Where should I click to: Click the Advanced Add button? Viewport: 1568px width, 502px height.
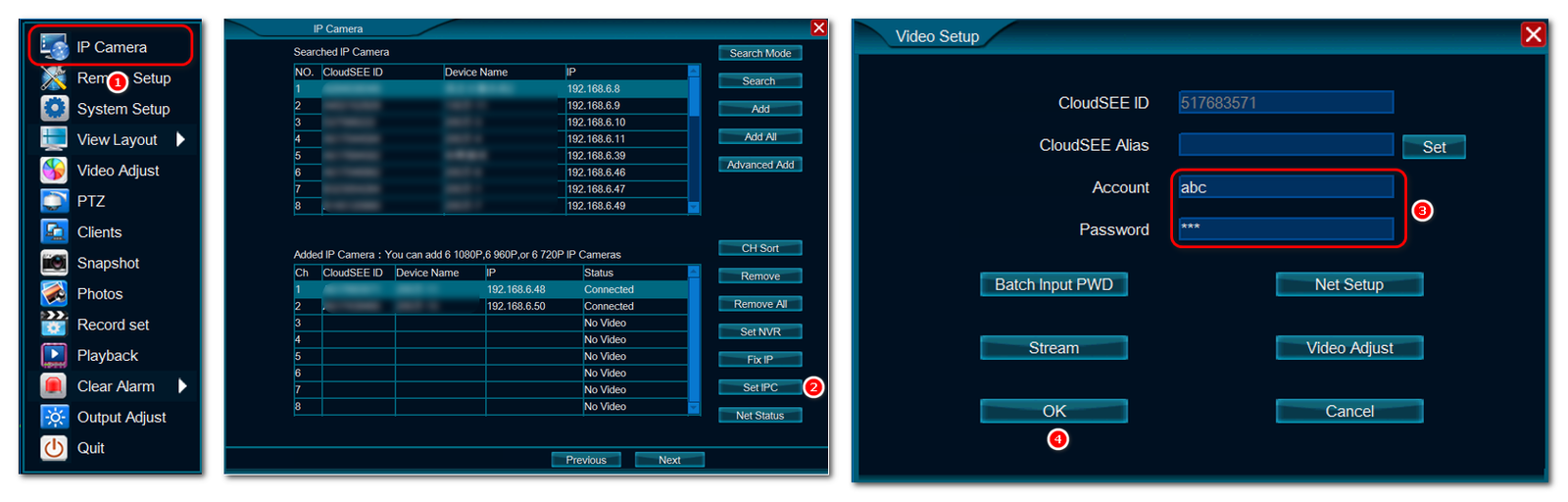[x=759, y=165]
